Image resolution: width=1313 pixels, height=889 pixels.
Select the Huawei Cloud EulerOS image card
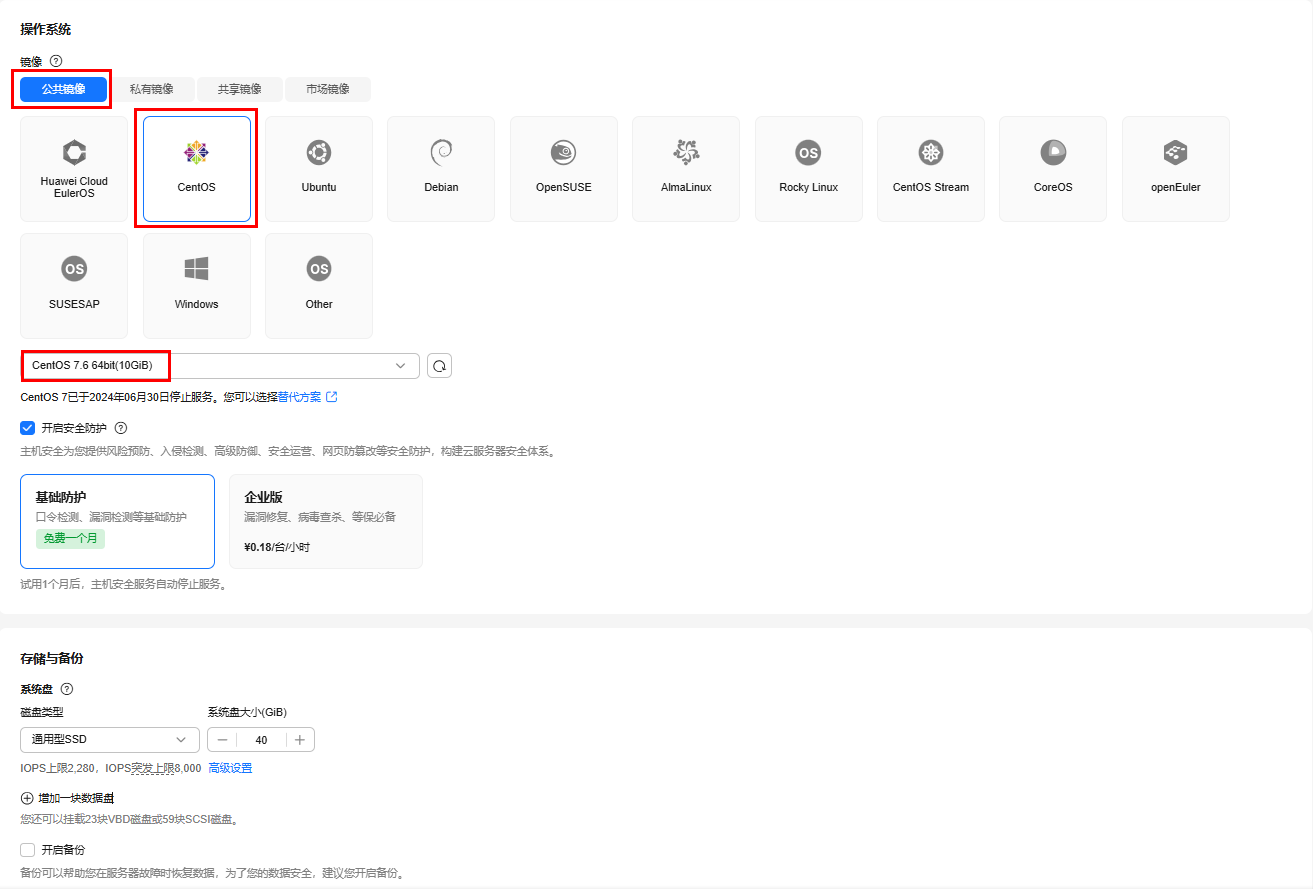click(74, 169)
